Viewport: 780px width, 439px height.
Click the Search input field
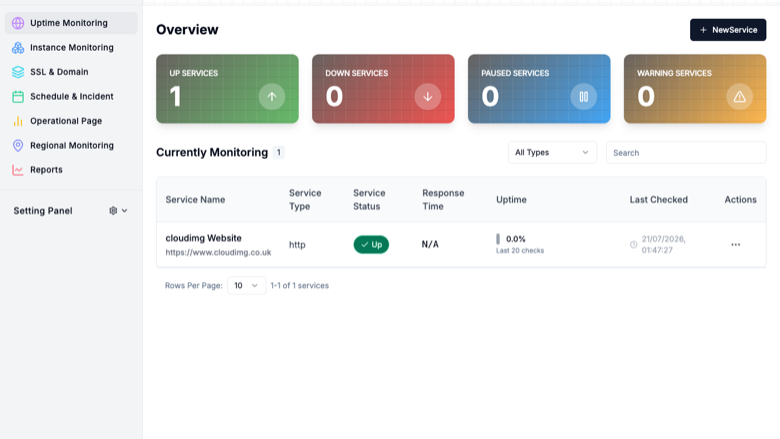pos(686,153)
